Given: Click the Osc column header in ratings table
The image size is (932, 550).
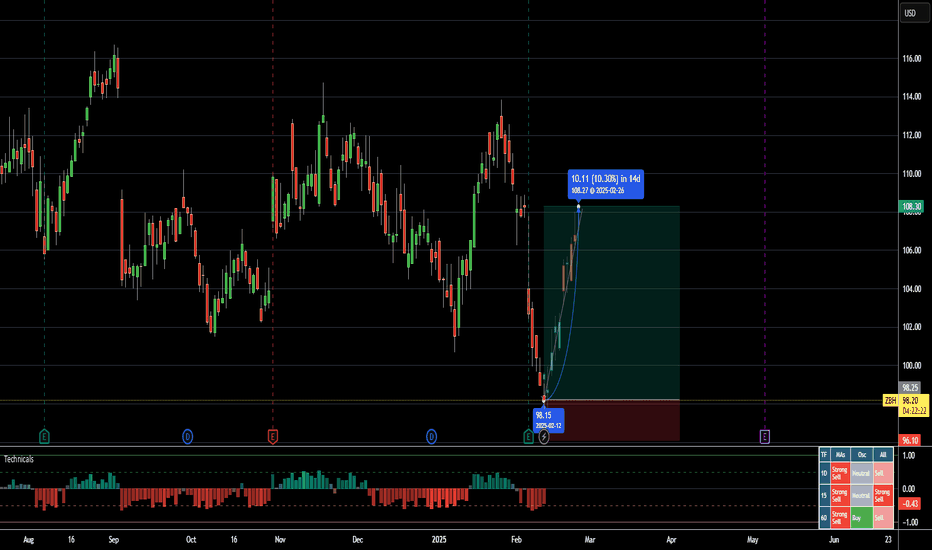Looking at the screenshot, I should point(861,455).
